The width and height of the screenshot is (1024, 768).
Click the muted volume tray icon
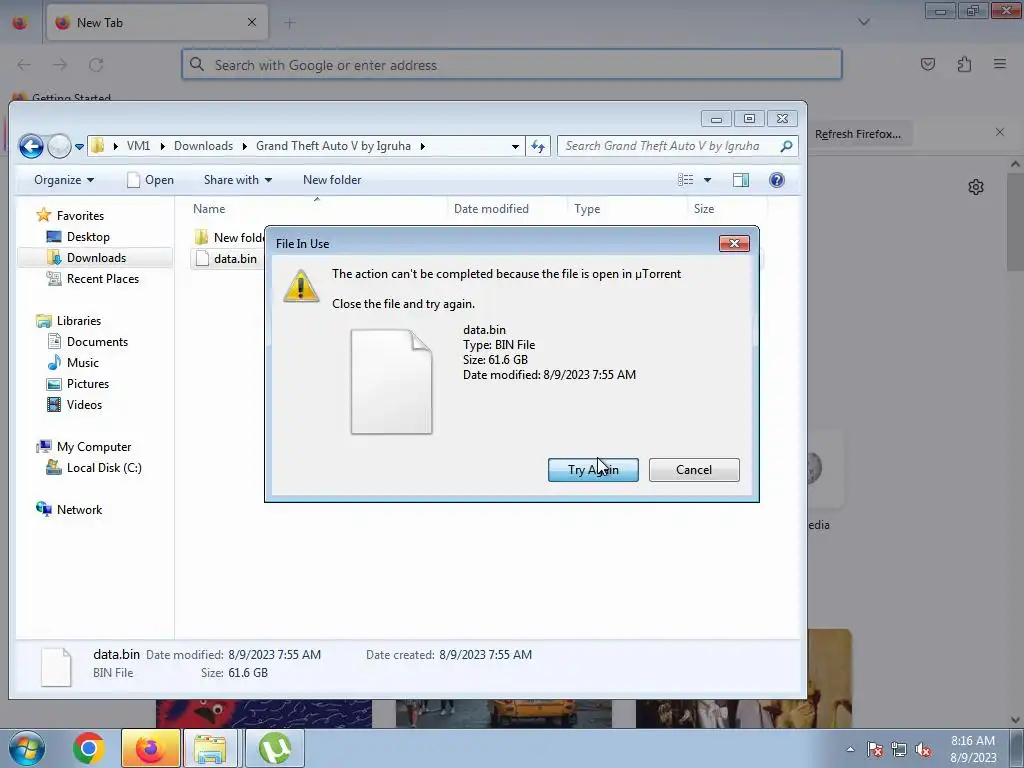pyautogui.click(x=923, y=750)
